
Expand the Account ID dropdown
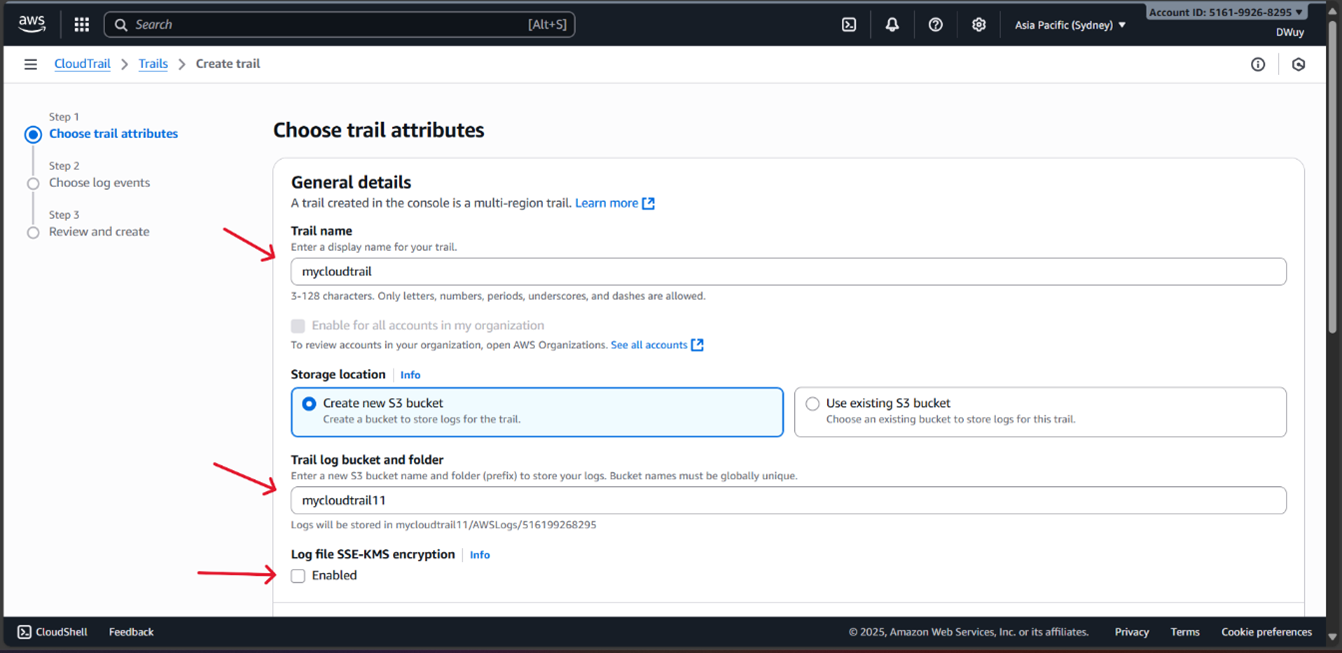coord(1227,12)
